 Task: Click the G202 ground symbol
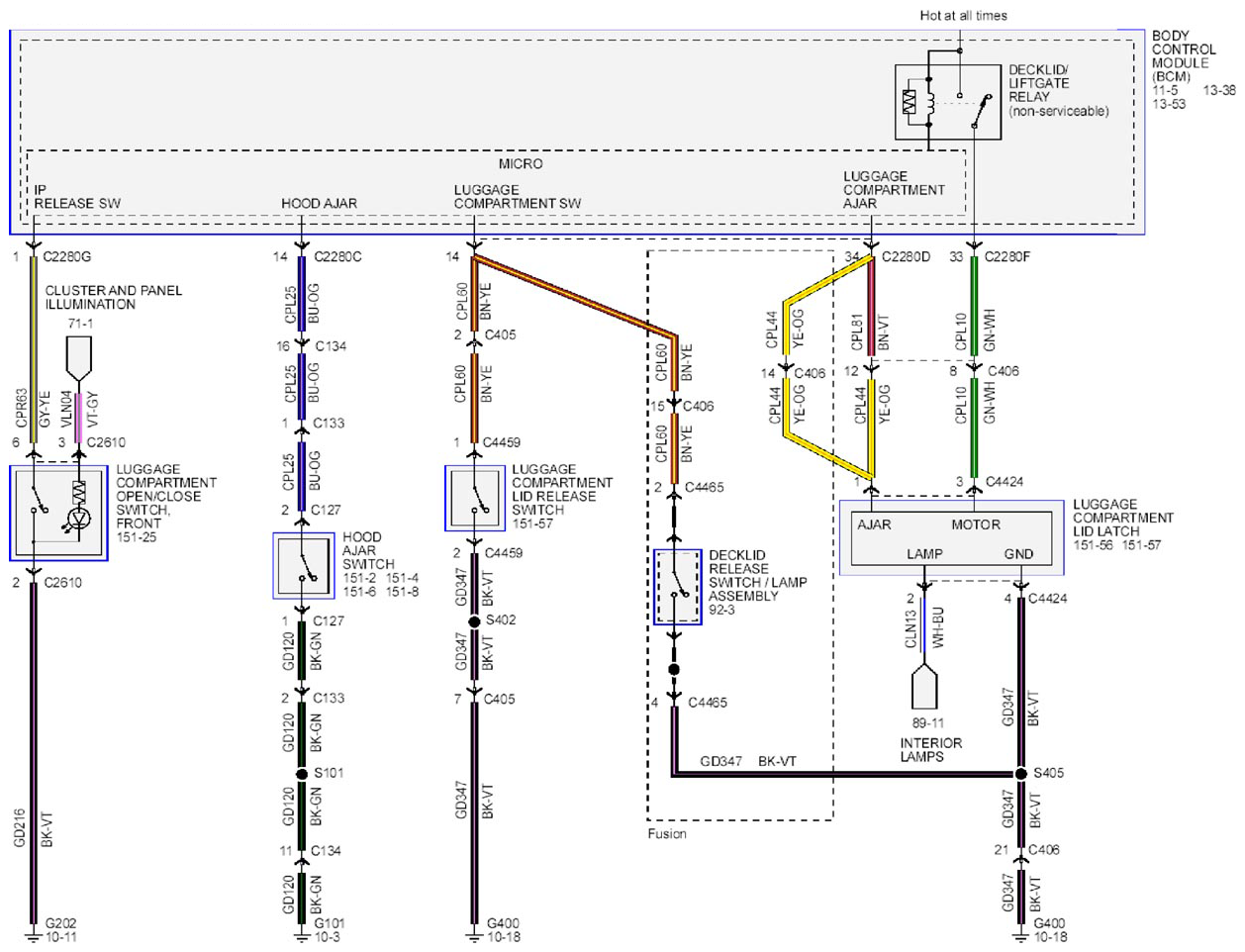pyautogui.click(x=33, y=928)
